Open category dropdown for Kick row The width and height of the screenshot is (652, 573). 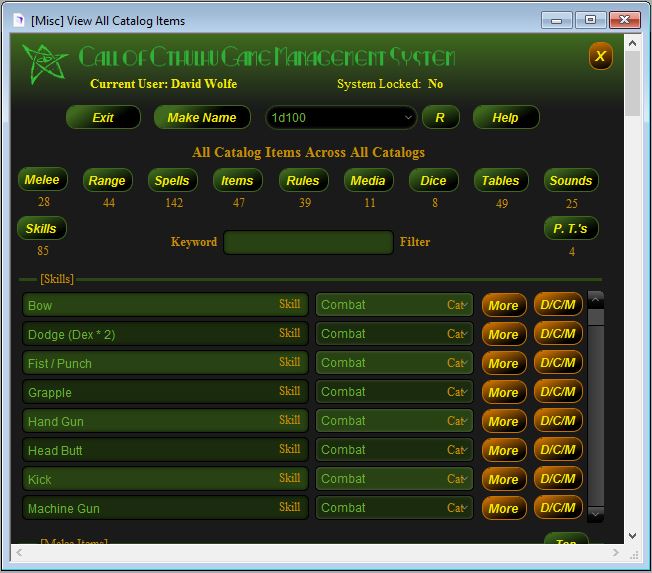[x=457, y=479]
